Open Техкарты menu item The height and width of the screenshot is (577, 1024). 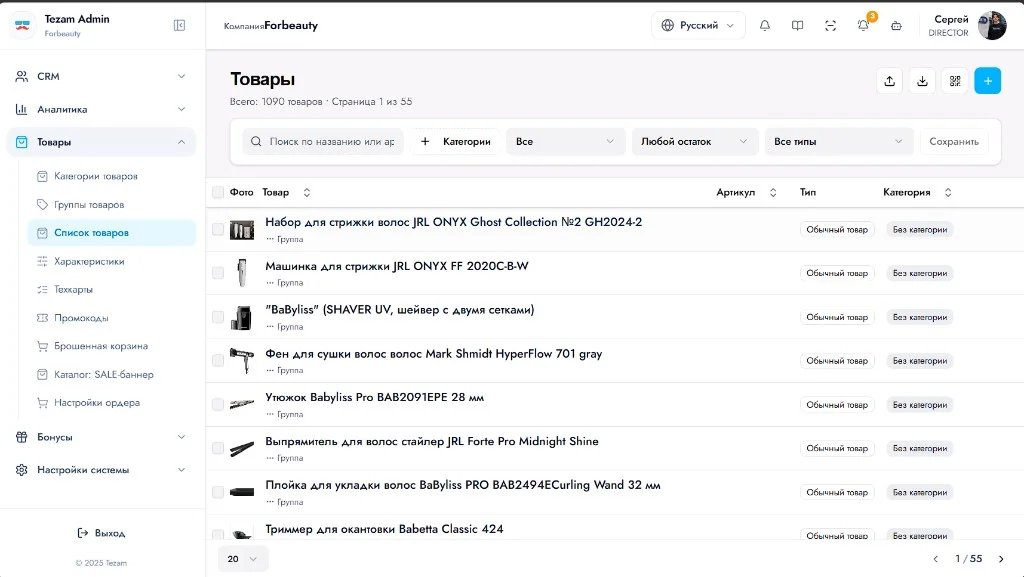click(112, 289)
